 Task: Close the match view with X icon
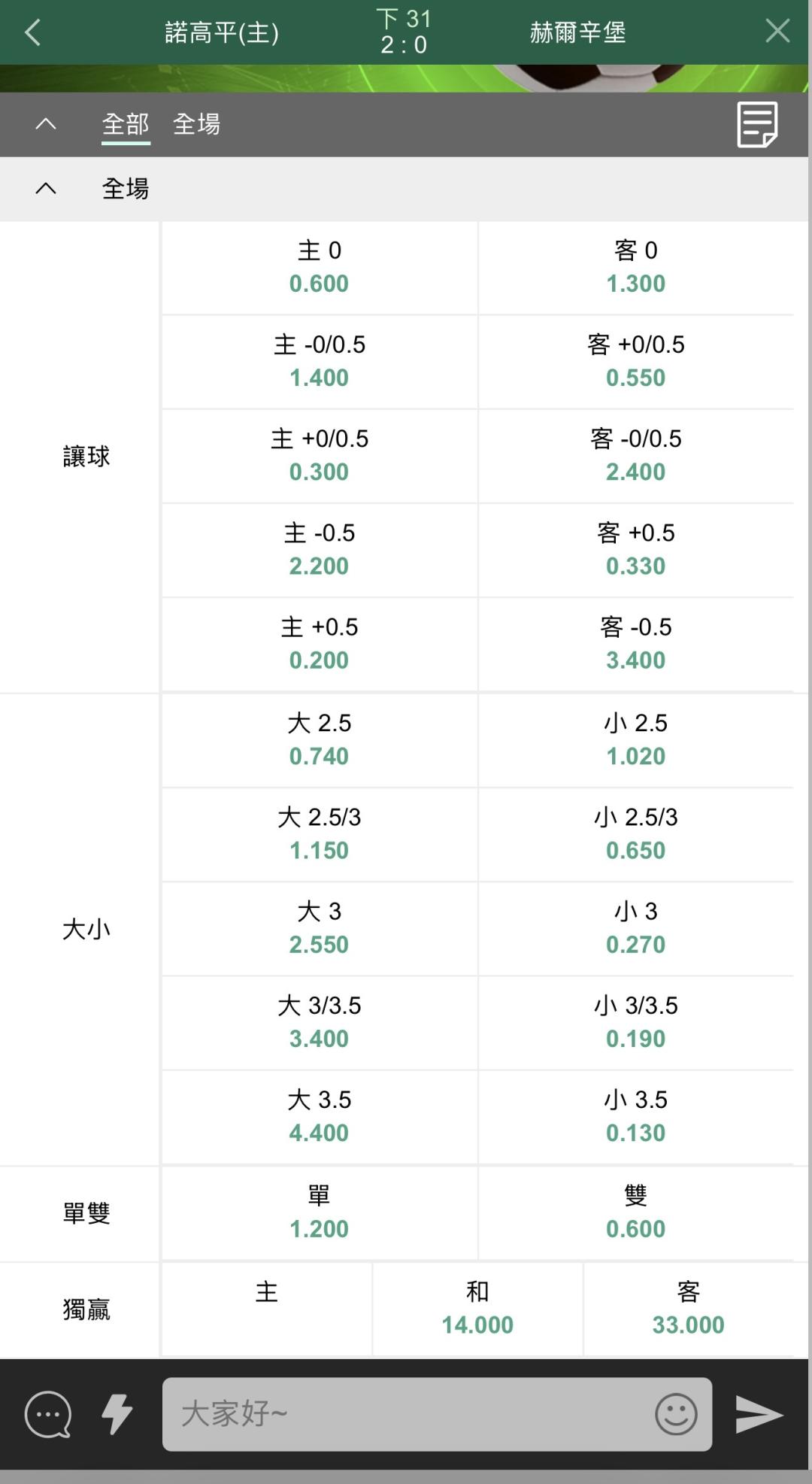[777, 31]
